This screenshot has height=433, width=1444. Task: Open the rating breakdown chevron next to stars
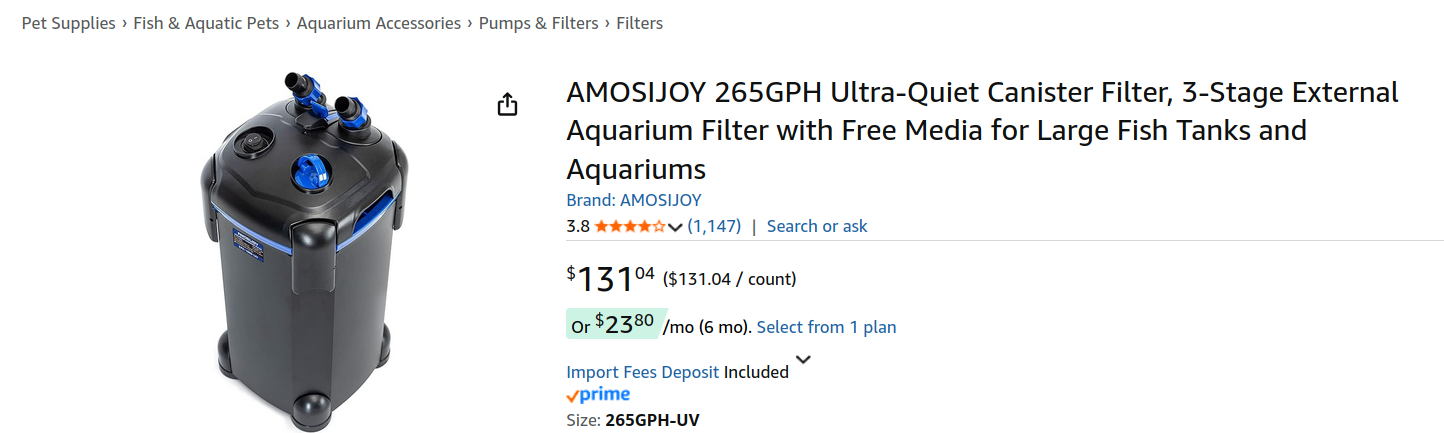676,227
